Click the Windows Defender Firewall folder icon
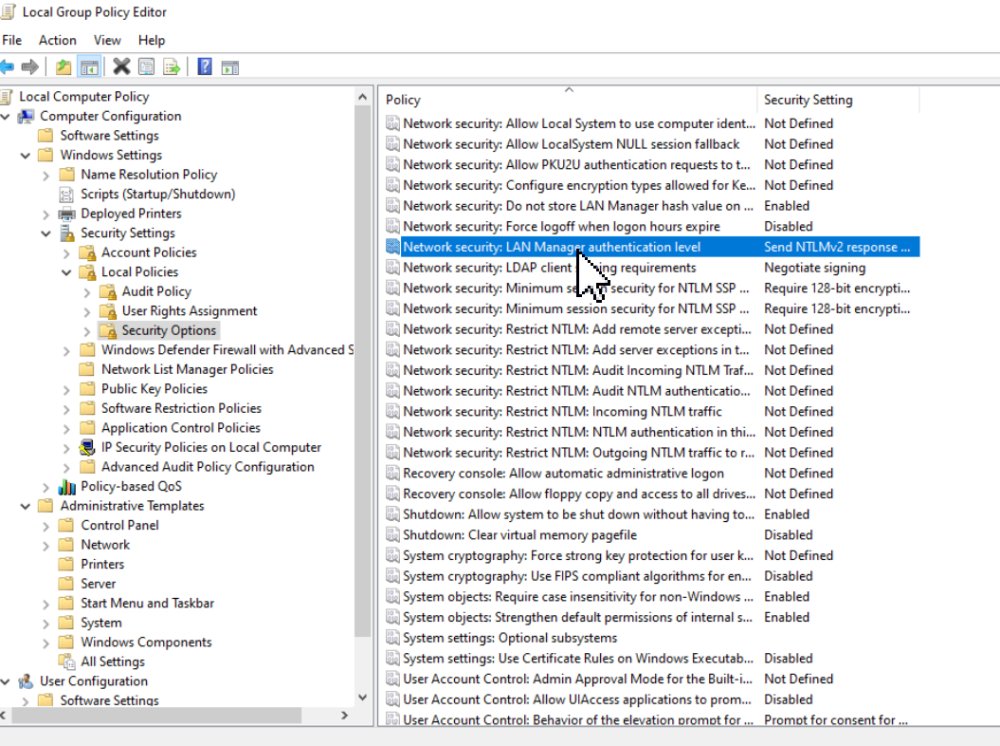The image size is (1000, 746). click(x=87, y=349)
